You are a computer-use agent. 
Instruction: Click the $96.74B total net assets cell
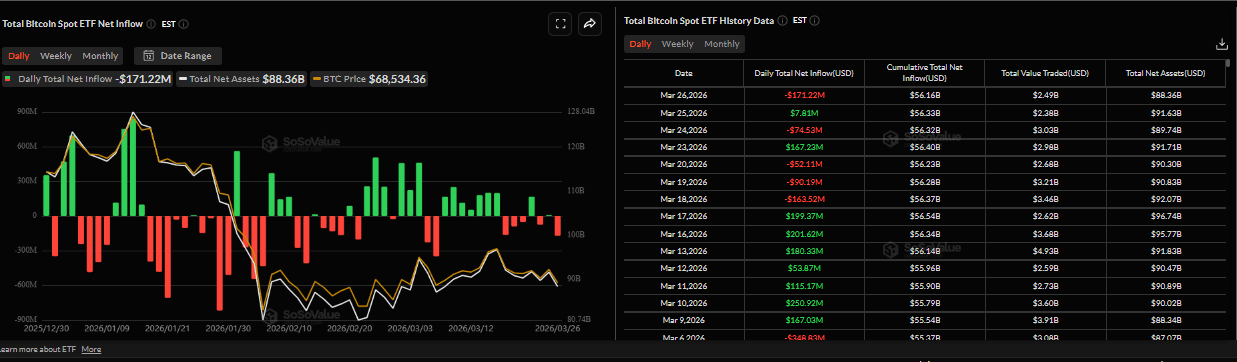pyautogui.click(x=1165, y=217)
